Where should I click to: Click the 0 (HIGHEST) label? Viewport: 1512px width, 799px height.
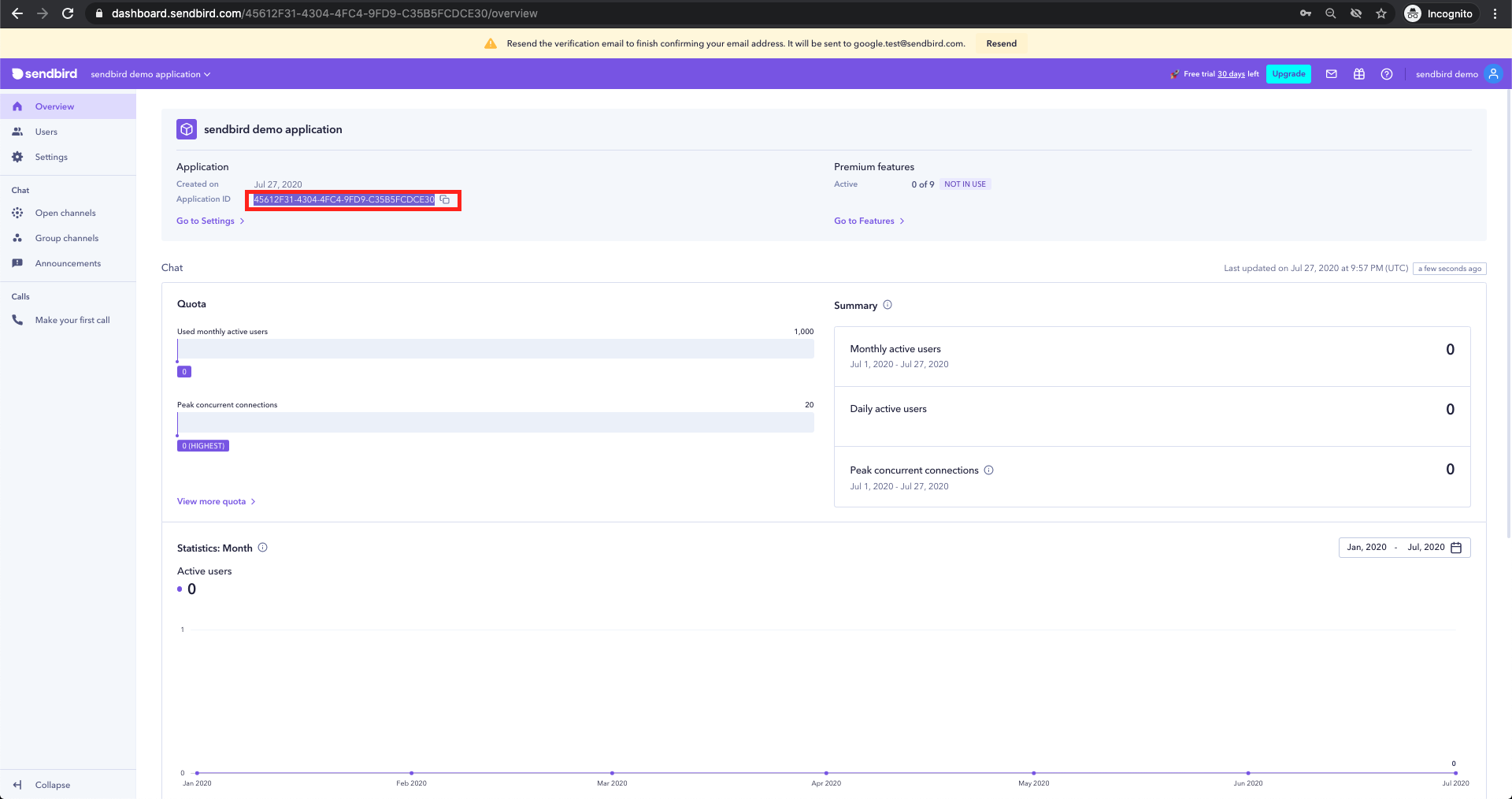[203, 446]
